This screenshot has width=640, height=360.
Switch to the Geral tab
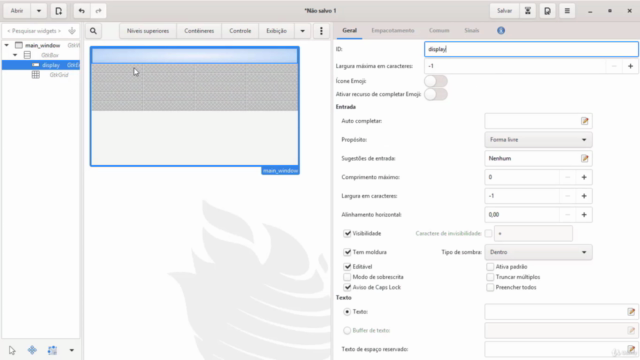(349, 31)
